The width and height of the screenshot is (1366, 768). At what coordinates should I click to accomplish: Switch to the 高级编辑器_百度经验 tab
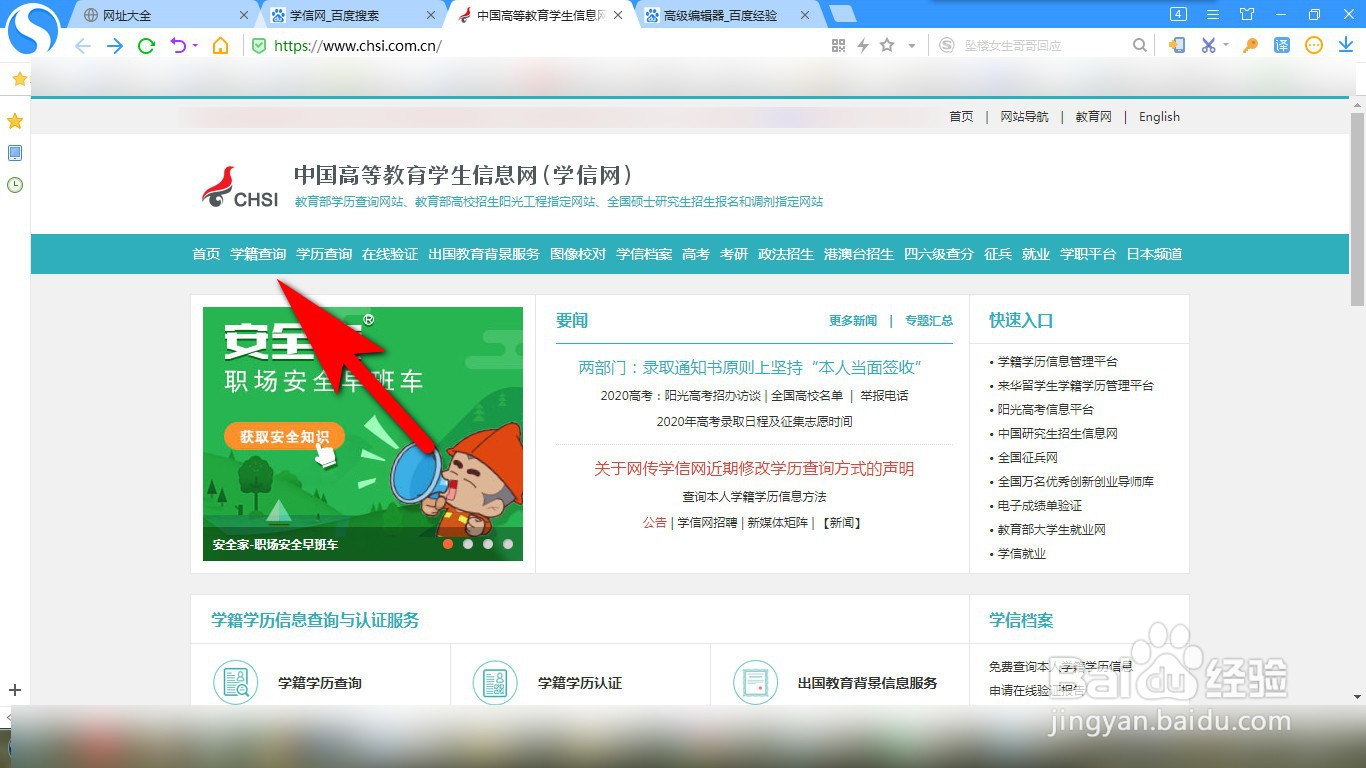coord(728,15)
